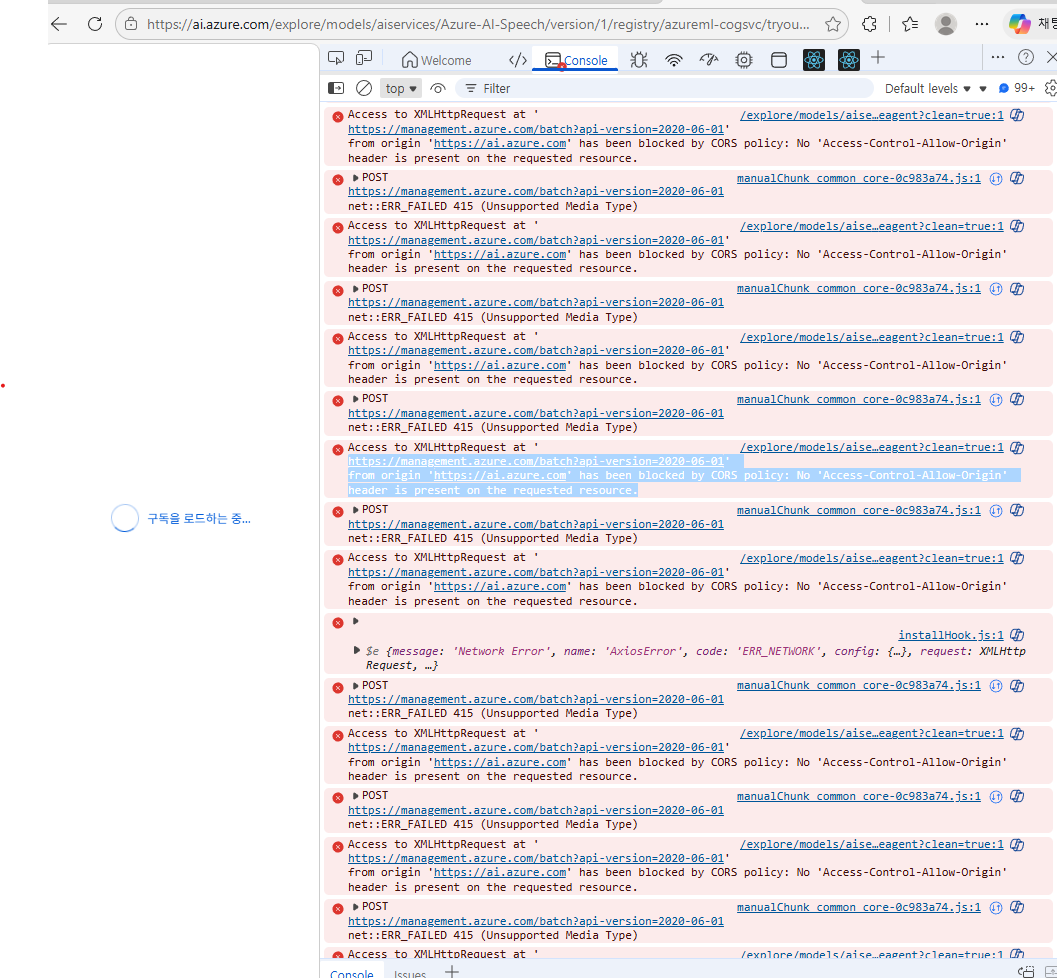Image resolution: width=1057 pixels, height=978 pixels.
Task: Click the '구독을 로드하는 중...' loading text
Action: pyautogui.click(x=199, y=518)
